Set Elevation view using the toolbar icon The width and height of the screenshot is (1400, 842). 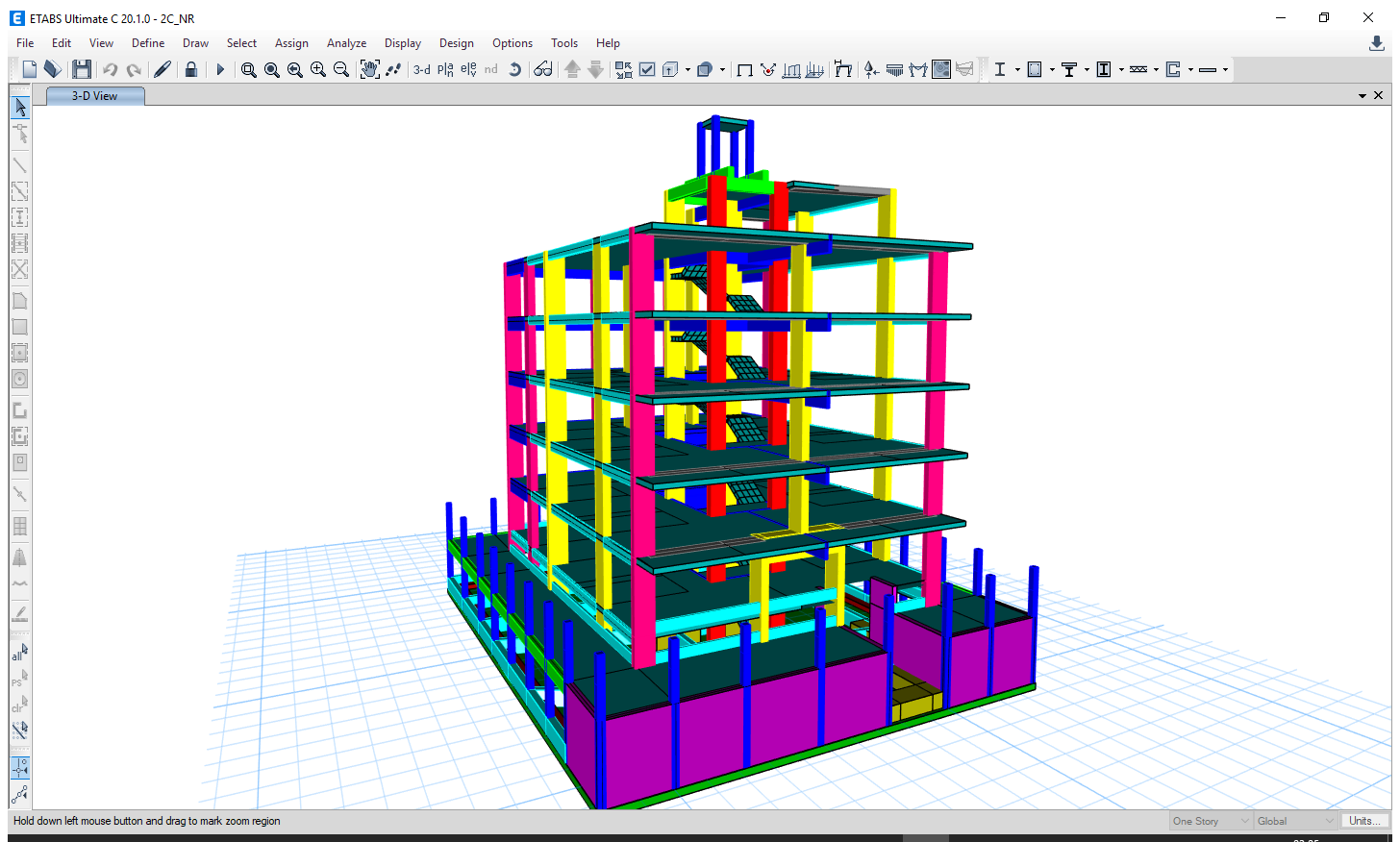pyautogui.click(x=468, y=69)
